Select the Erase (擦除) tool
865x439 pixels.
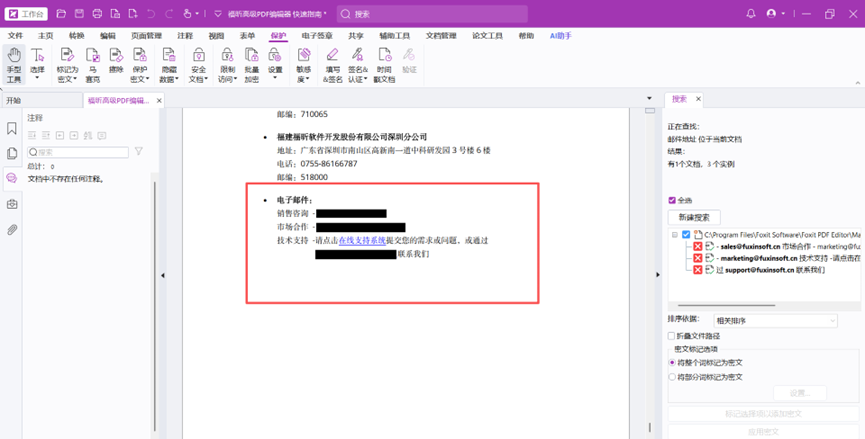[x=117, y=65]
